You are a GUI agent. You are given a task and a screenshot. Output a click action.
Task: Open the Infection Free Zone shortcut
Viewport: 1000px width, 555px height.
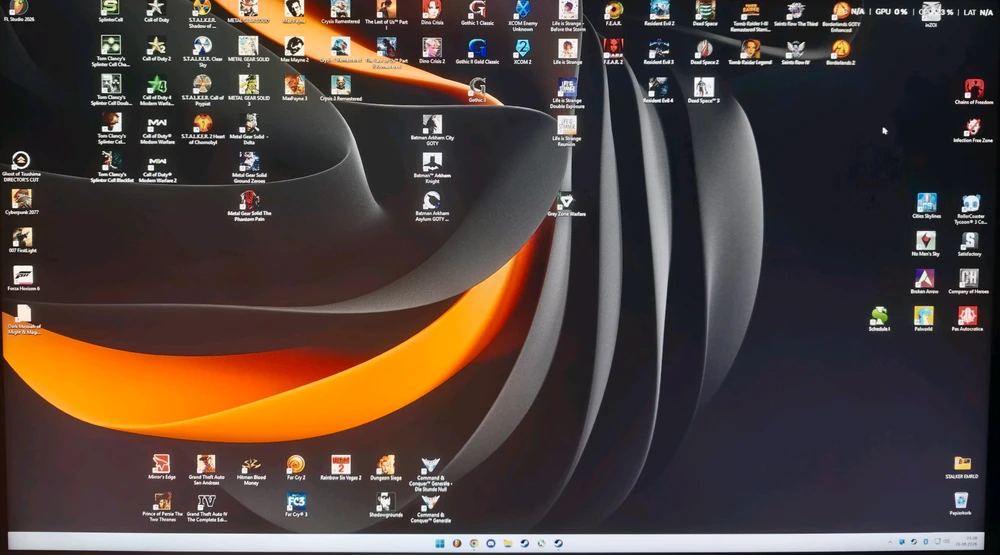[973, 129]
